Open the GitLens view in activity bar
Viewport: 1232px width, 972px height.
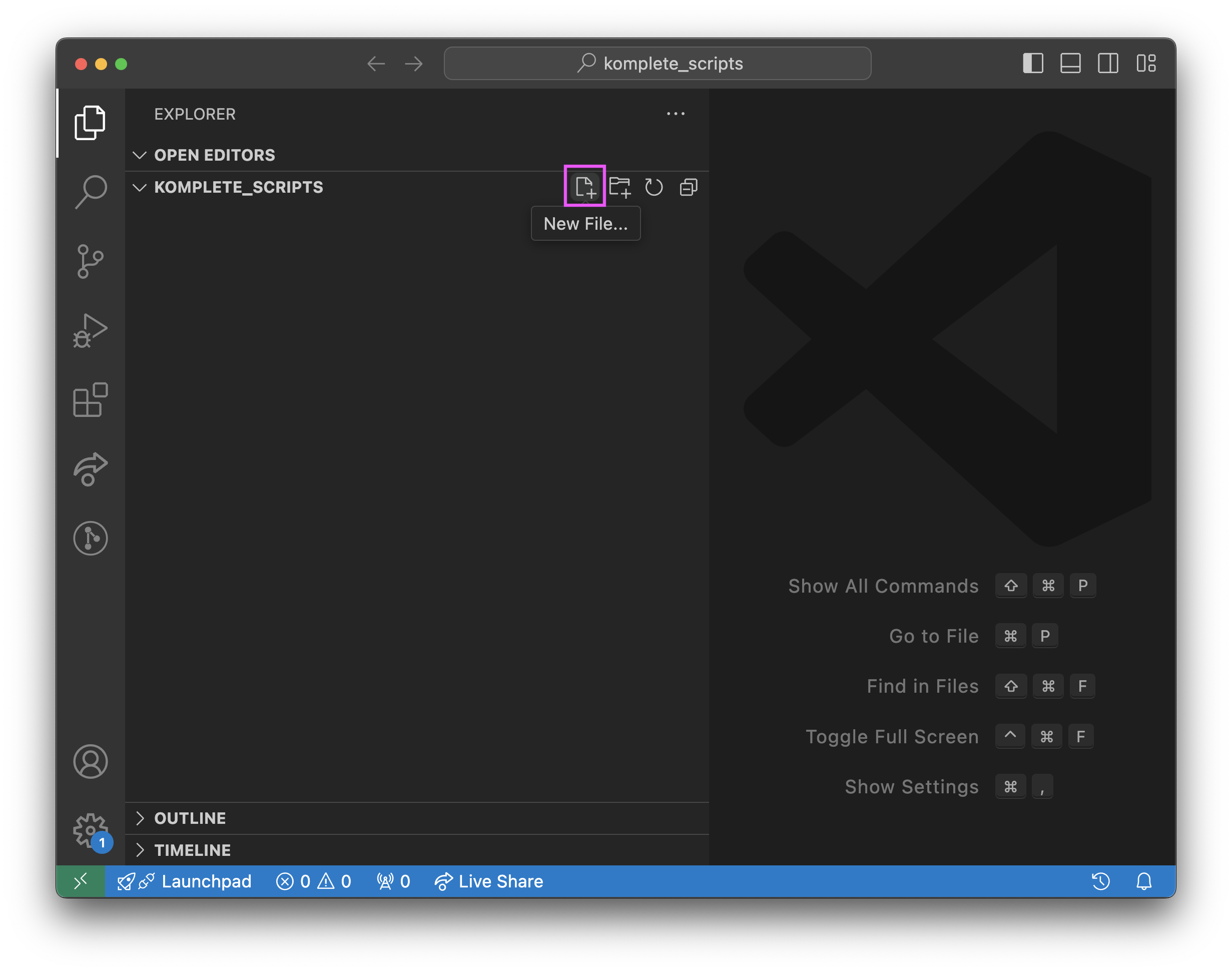pos(90,539)
